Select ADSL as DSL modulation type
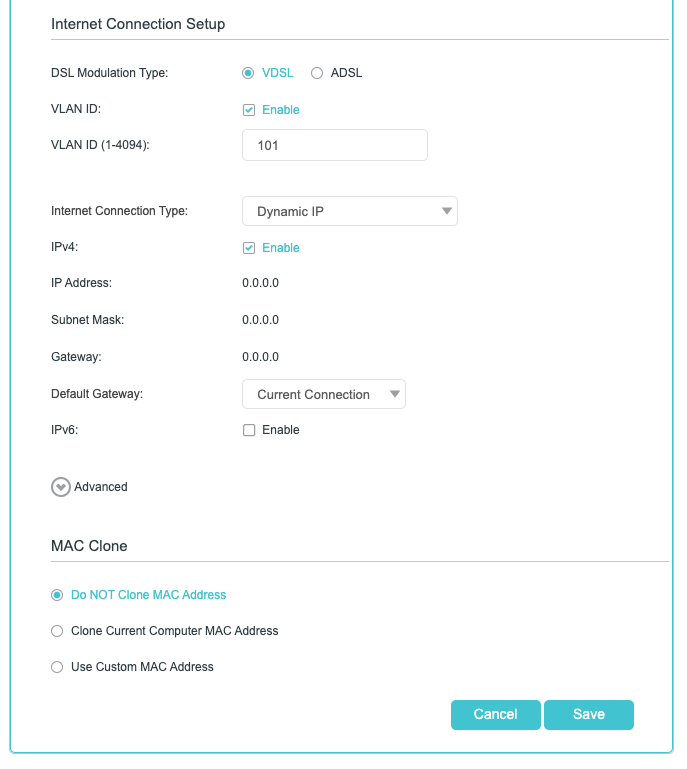 317,73
